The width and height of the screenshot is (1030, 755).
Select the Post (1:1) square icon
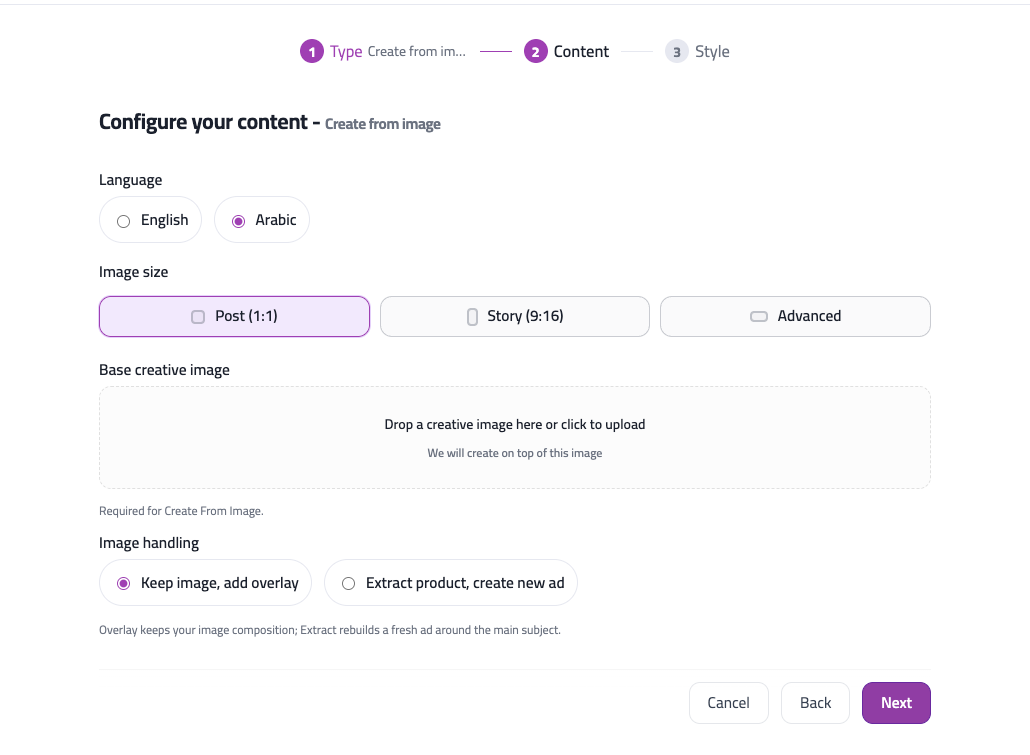pos(197,316)
